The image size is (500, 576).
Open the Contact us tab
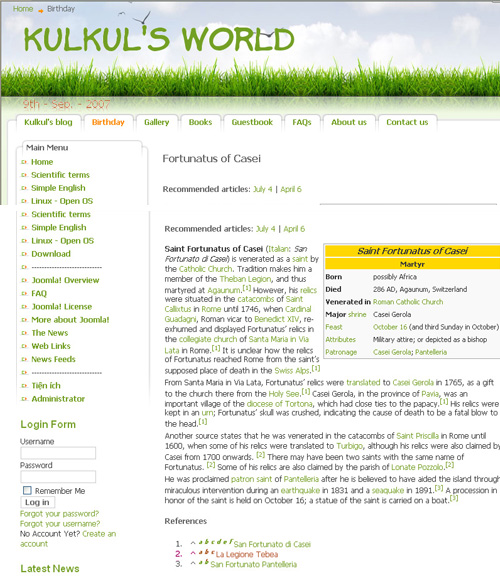coord(407,122)
